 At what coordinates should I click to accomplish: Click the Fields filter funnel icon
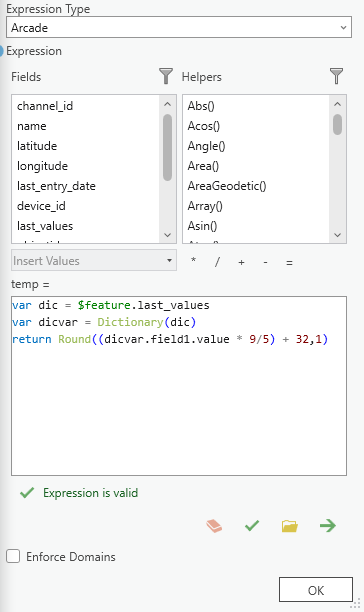[166, 76]
